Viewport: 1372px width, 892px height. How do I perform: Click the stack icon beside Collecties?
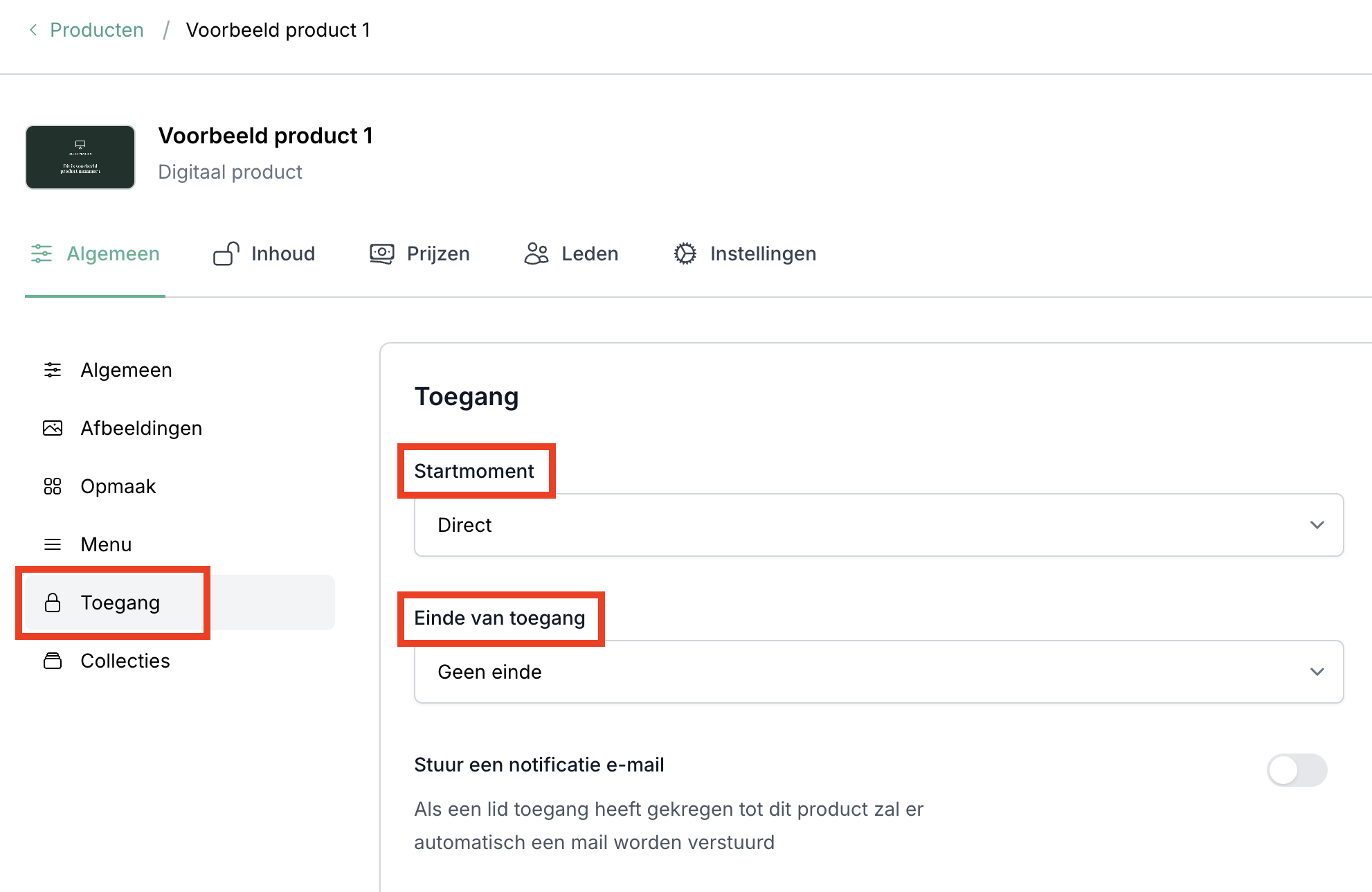pos(53,661)
